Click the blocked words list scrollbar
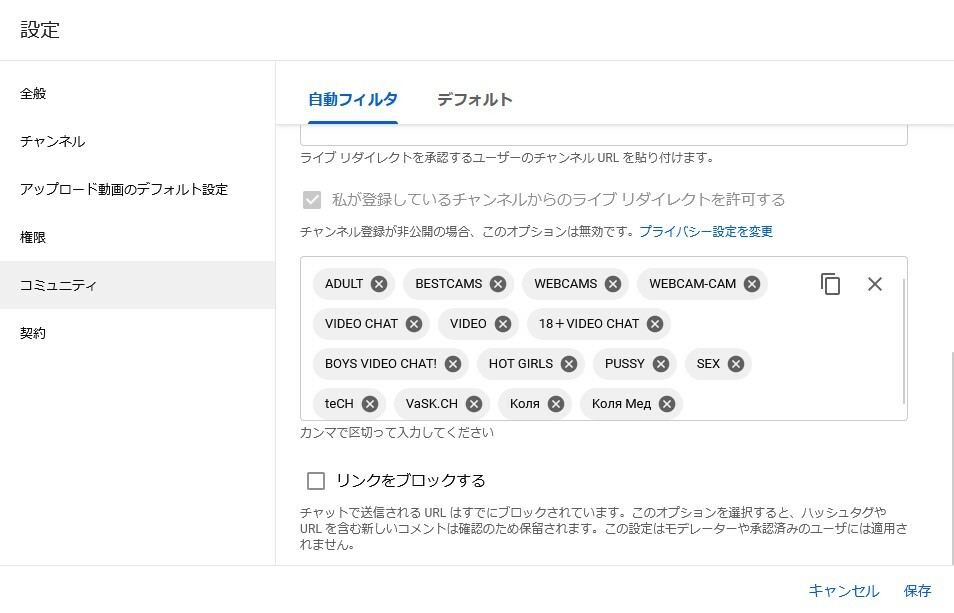 tap(904, 341)
